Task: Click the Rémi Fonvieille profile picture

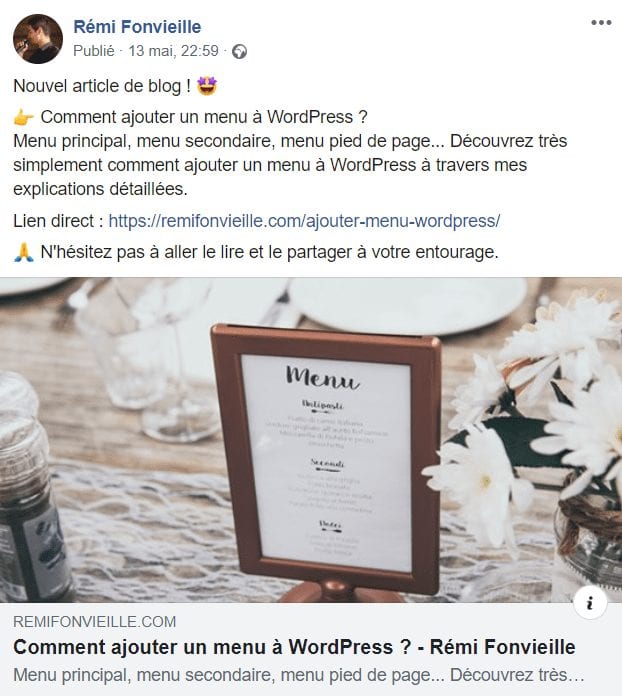Action: 38,39
